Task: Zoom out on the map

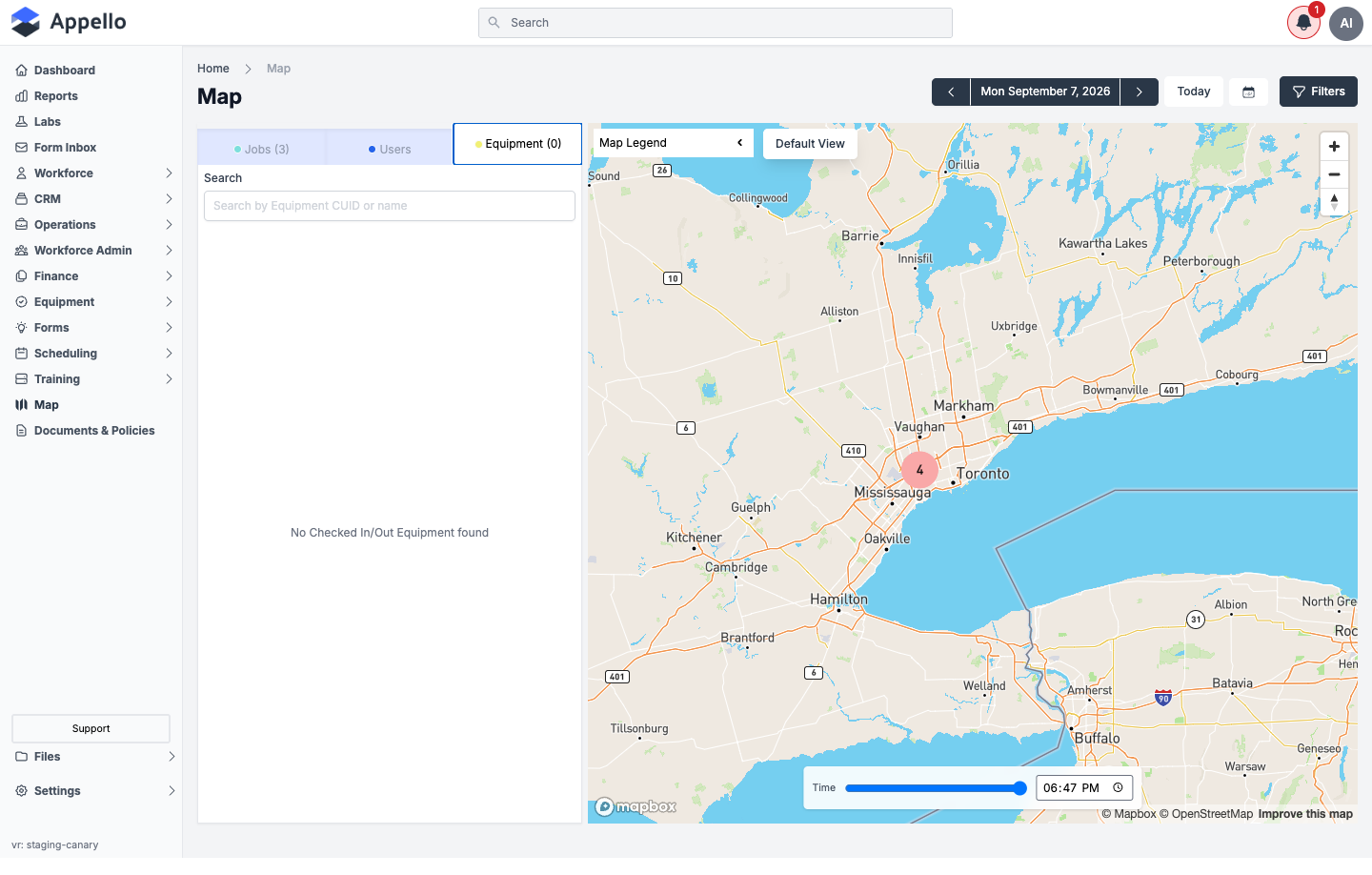Action: (x=1334, y=174)
